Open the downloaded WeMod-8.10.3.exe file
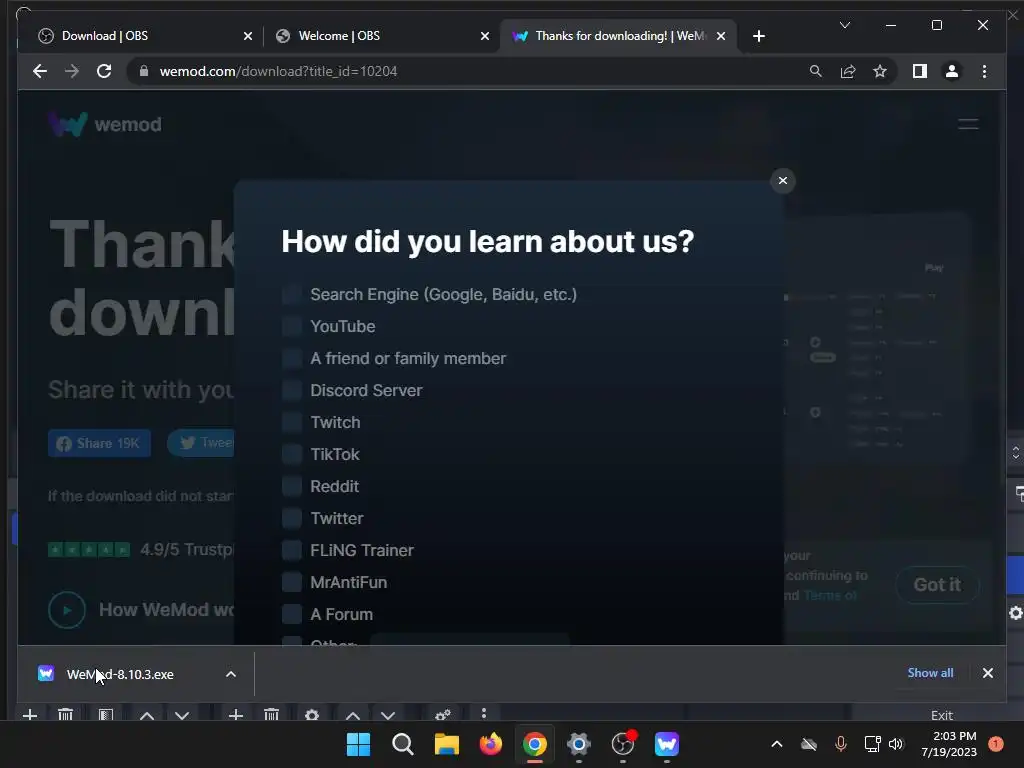Image resolution: width=1024 pixels, height=768 pixels. [120, 674]
